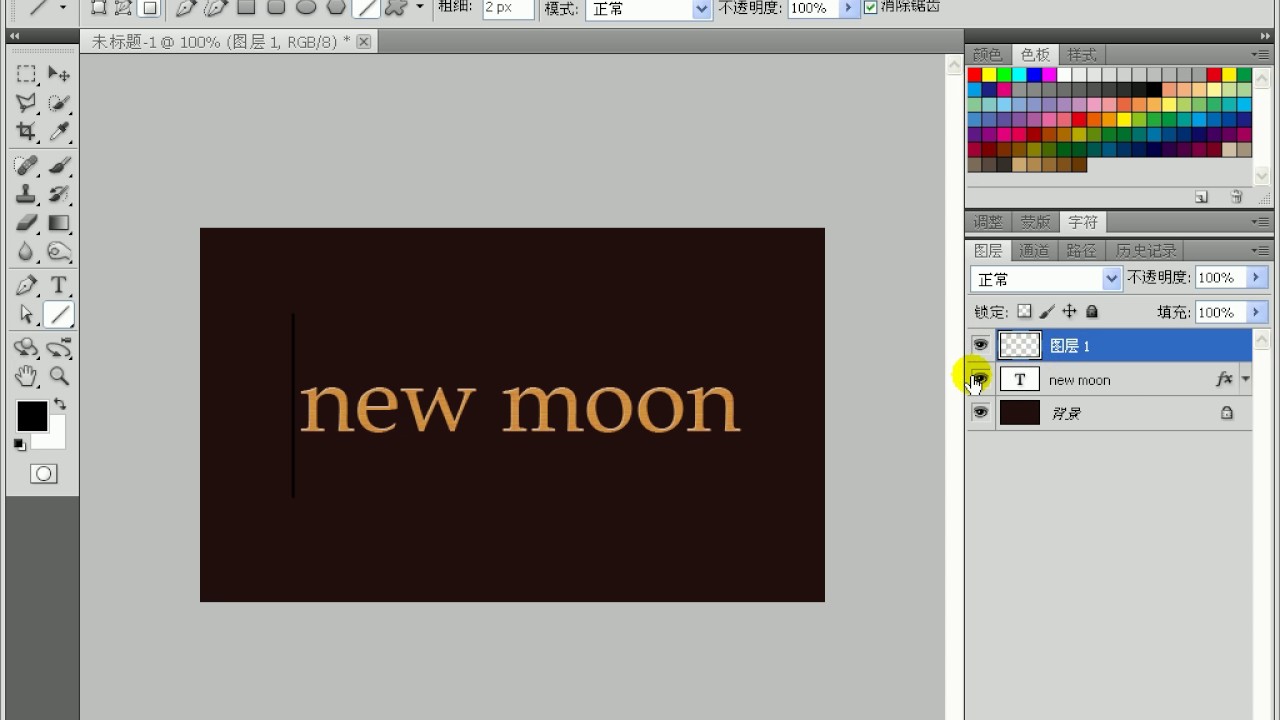1280x720 pixels.
Task: Select the 3D Orbit camera tool
Action: (59, 348)
